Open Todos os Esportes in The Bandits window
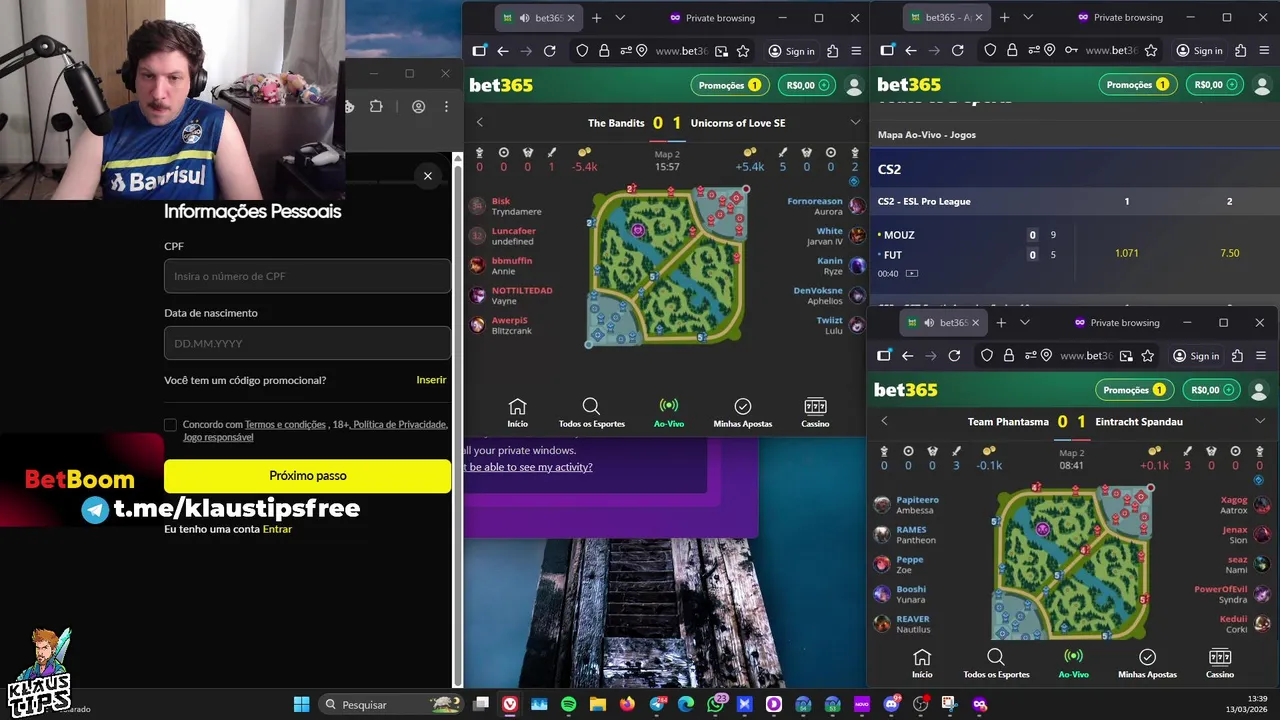Screen dimensions: 1280x720 pos(591,412)
